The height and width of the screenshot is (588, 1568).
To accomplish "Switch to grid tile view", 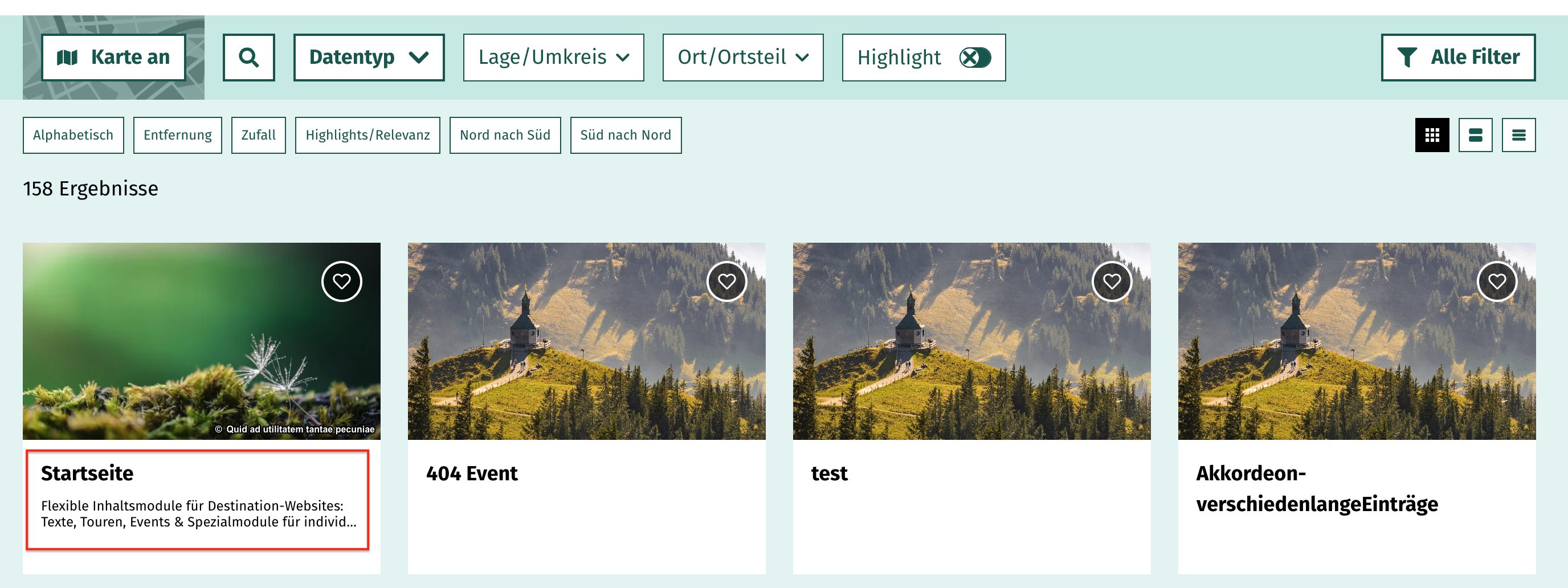I will (1432, 135).
